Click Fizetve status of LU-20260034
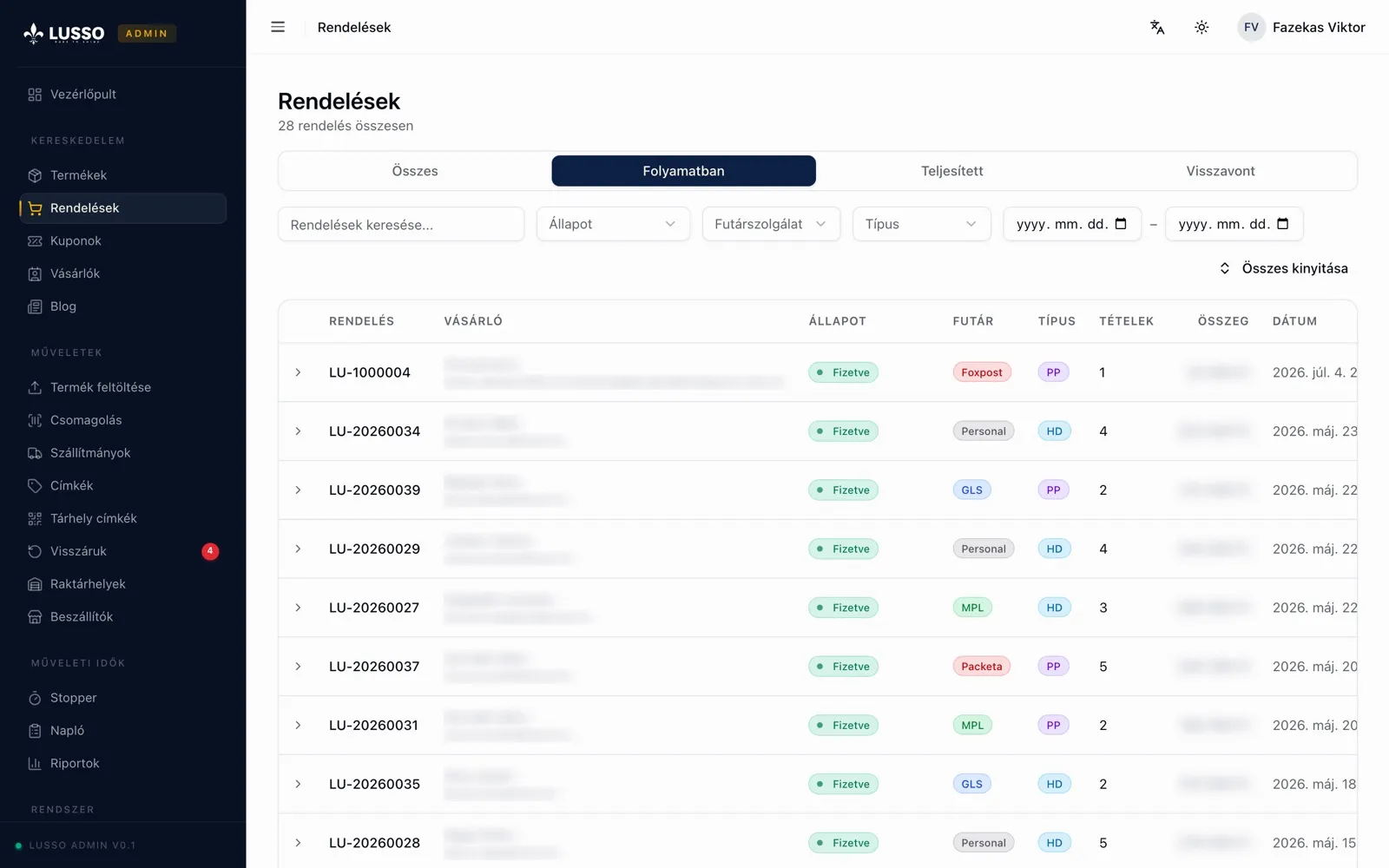 pos(843,431)
